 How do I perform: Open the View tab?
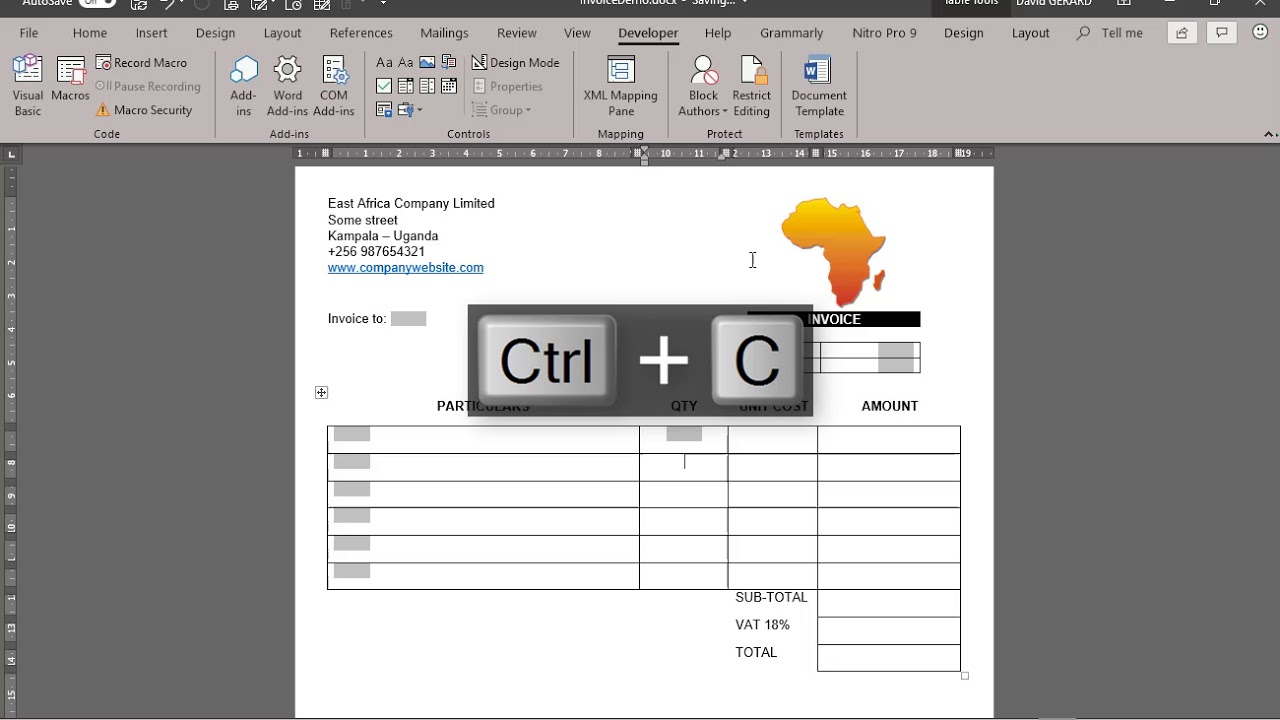[x=577, y=33]
